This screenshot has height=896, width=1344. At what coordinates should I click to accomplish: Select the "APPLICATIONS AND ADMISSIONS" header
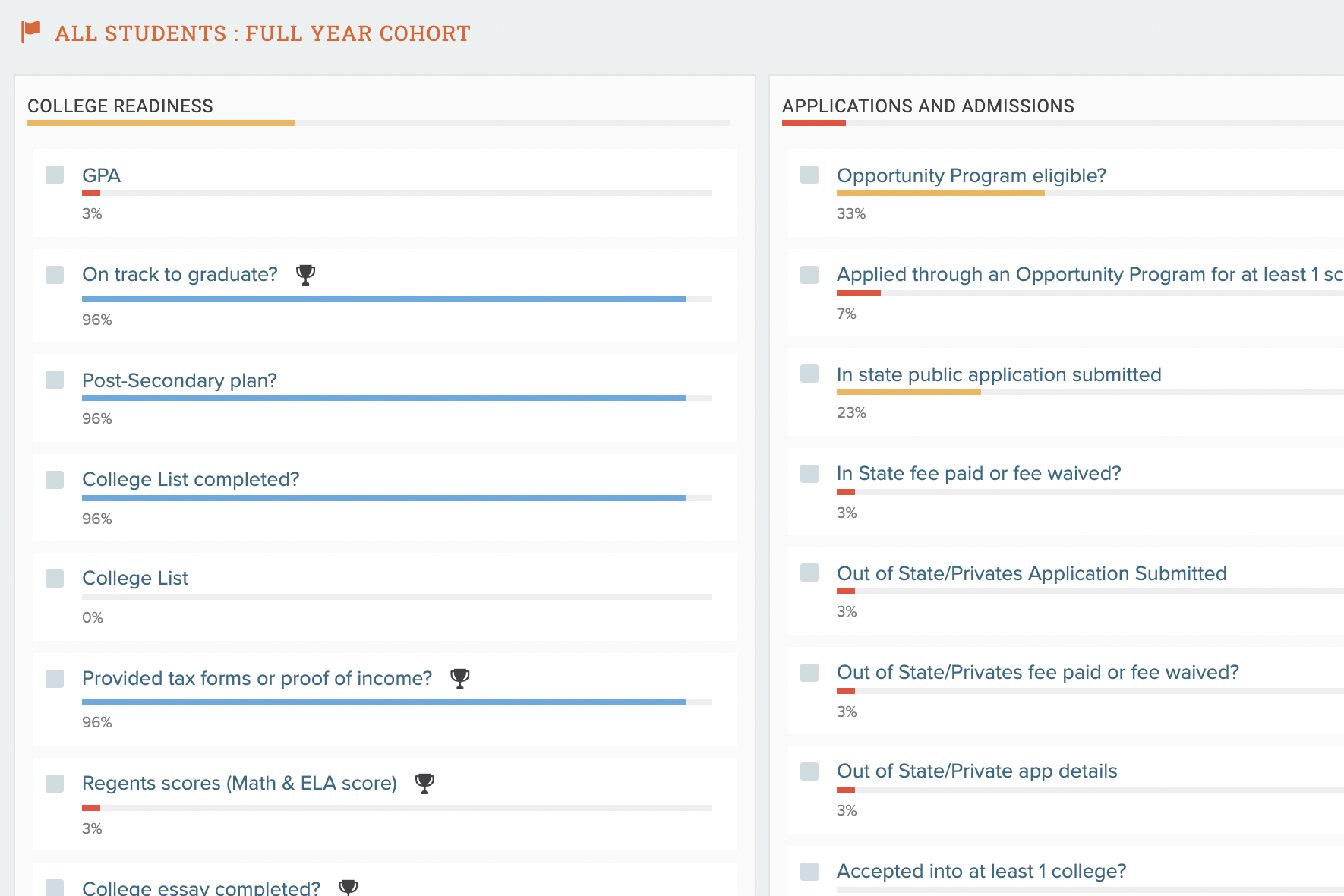(x=929, y=106)
